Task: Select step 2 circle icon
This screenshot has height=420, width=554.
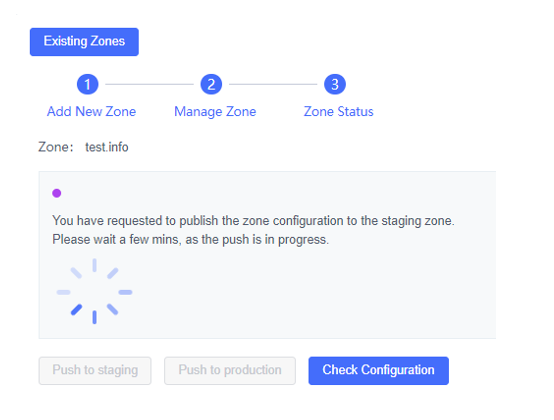Action: pos(211,84)
